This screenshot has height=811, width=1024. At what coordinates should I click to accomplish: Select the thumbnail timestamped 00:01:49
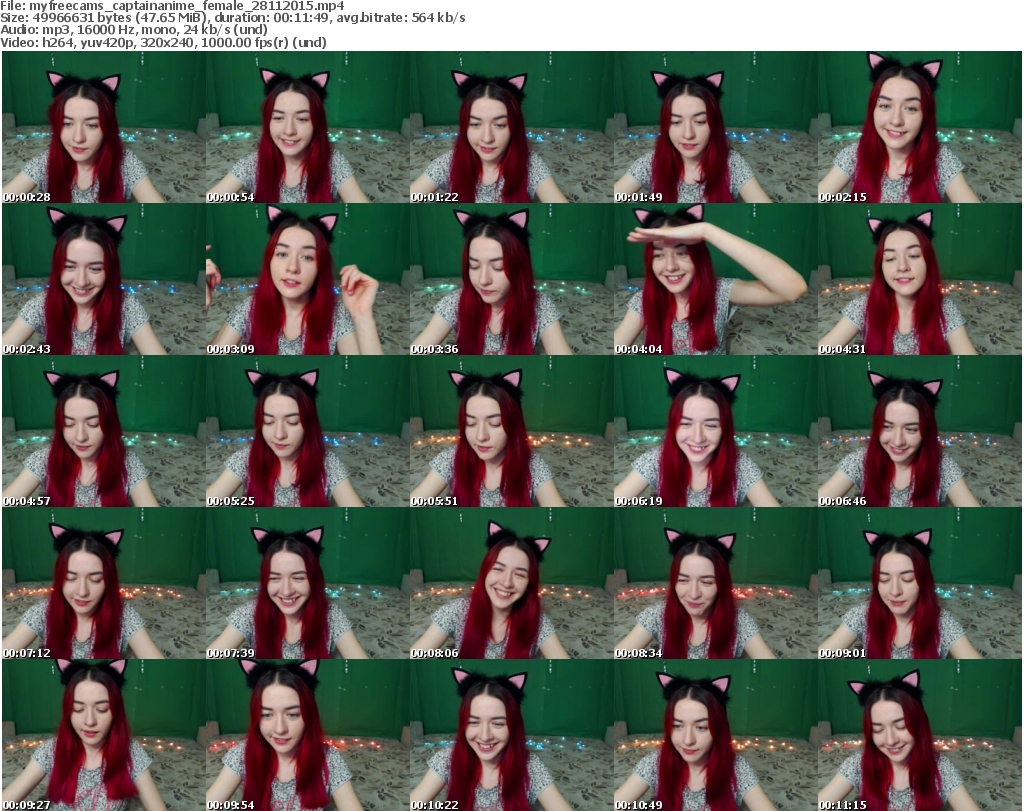pos(715,127)
